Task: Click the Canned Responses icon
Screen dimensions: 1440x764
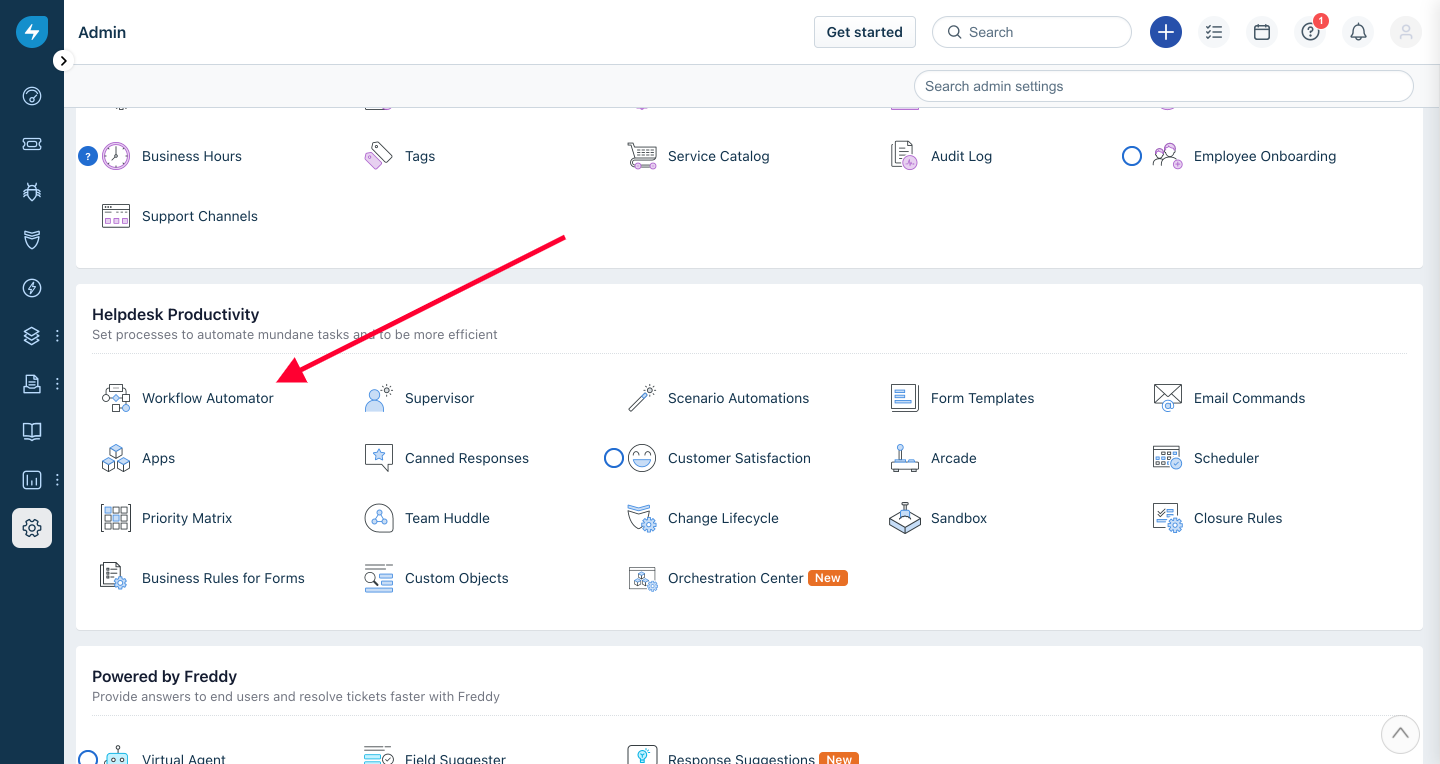Action: [x=379, y=458]
